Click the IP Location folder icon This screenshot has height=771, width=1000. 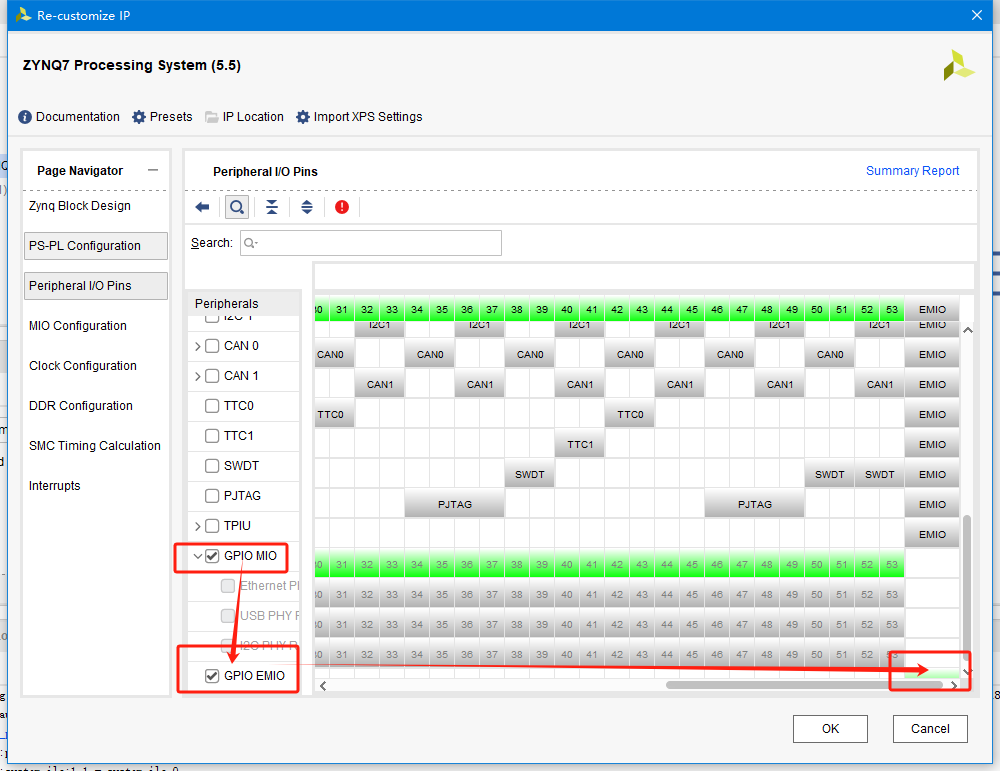[x=211, y=117]
